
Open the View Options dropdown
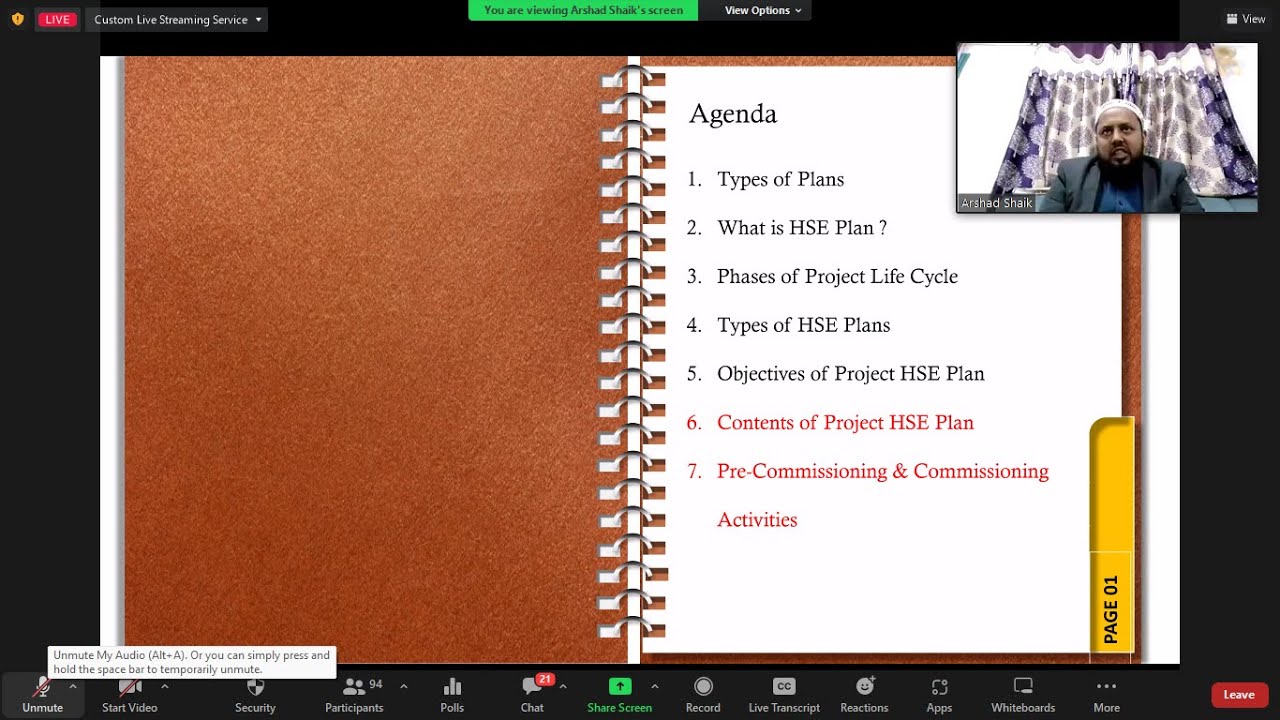coord(763,10)
